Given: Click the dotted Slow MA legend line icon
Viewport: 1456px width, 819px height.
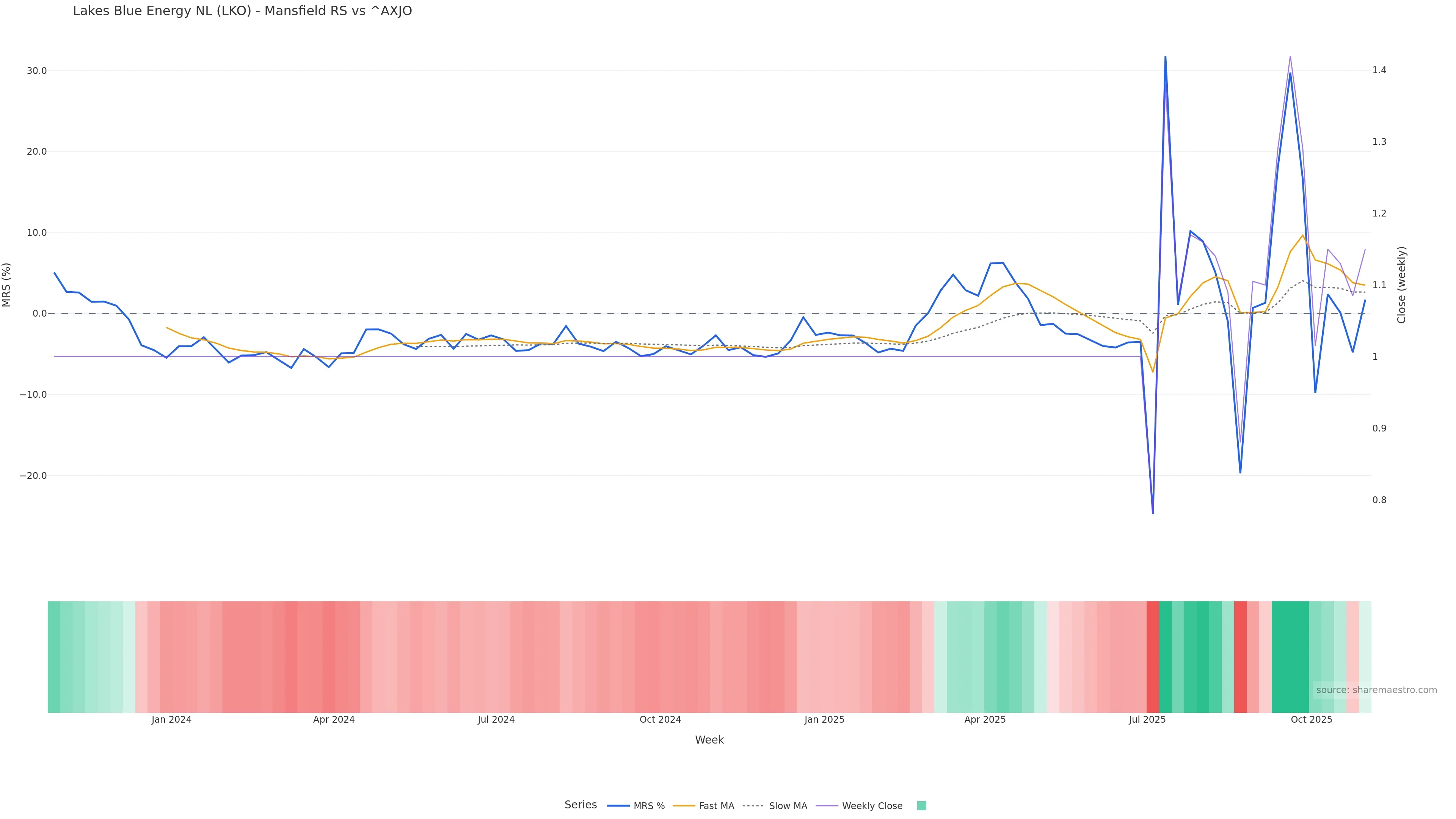Looking at the screenshot, I should (753, 806).
